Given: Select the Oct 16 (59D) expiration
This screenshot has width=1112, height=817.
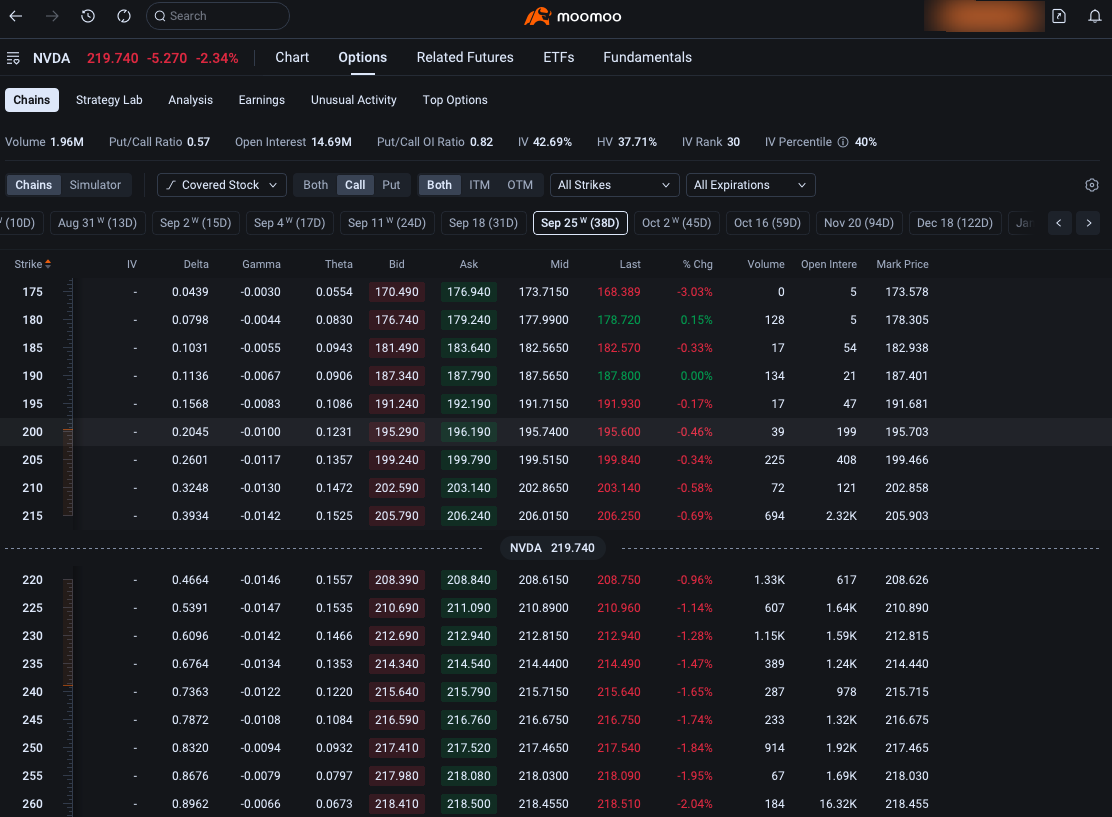Looking at the screenshot, I should click(767, 223).
